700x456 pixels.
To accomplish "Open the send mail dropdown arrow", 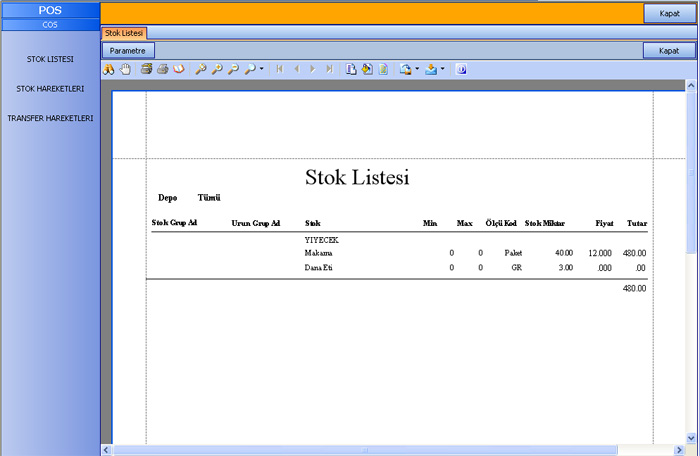I will coord(443,69).
